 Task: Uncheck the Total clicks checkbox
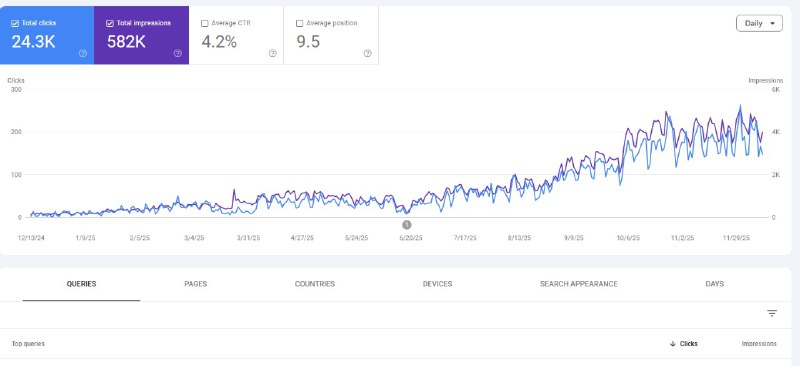[15, 23]
